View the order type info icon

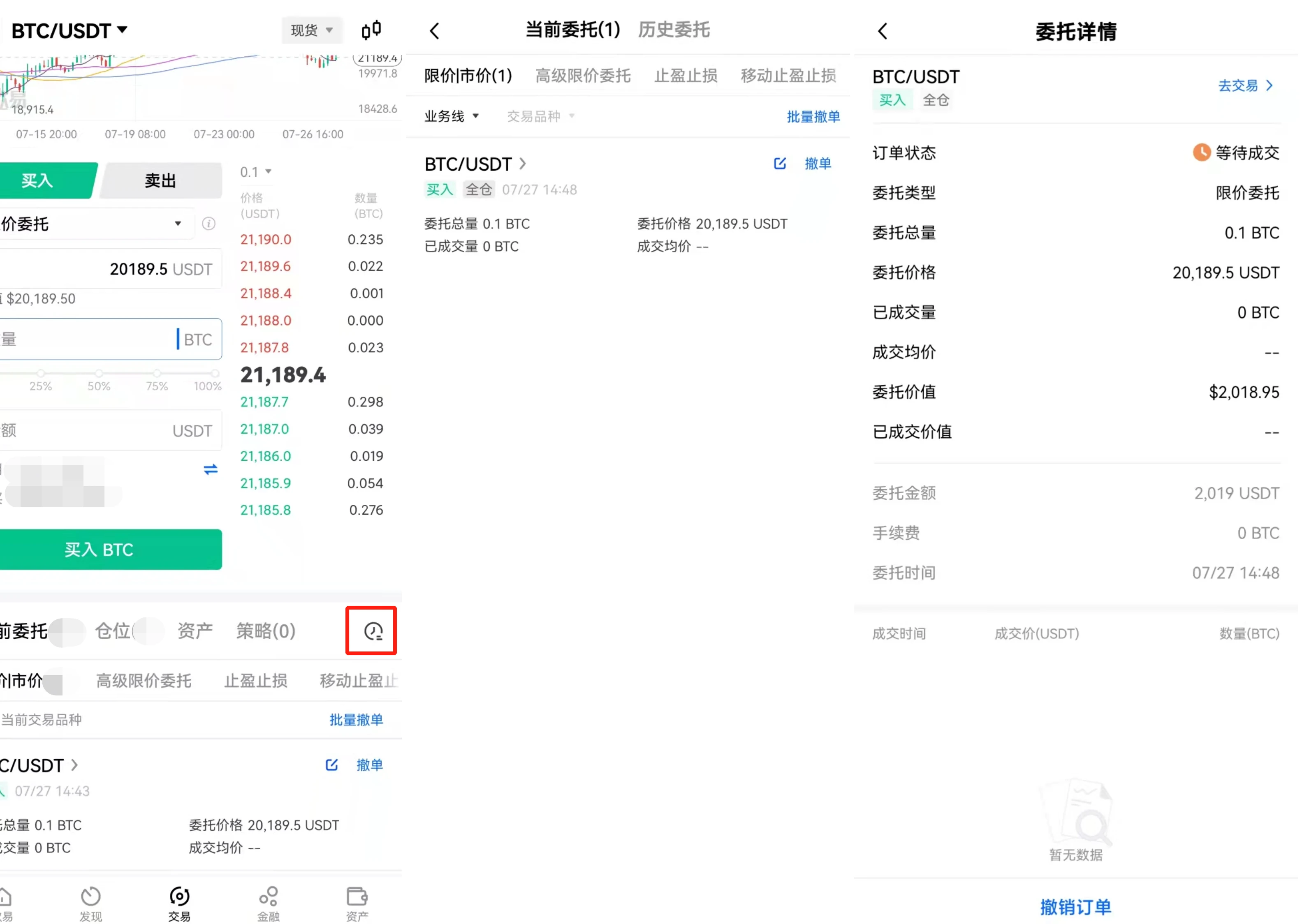[209, 224]
